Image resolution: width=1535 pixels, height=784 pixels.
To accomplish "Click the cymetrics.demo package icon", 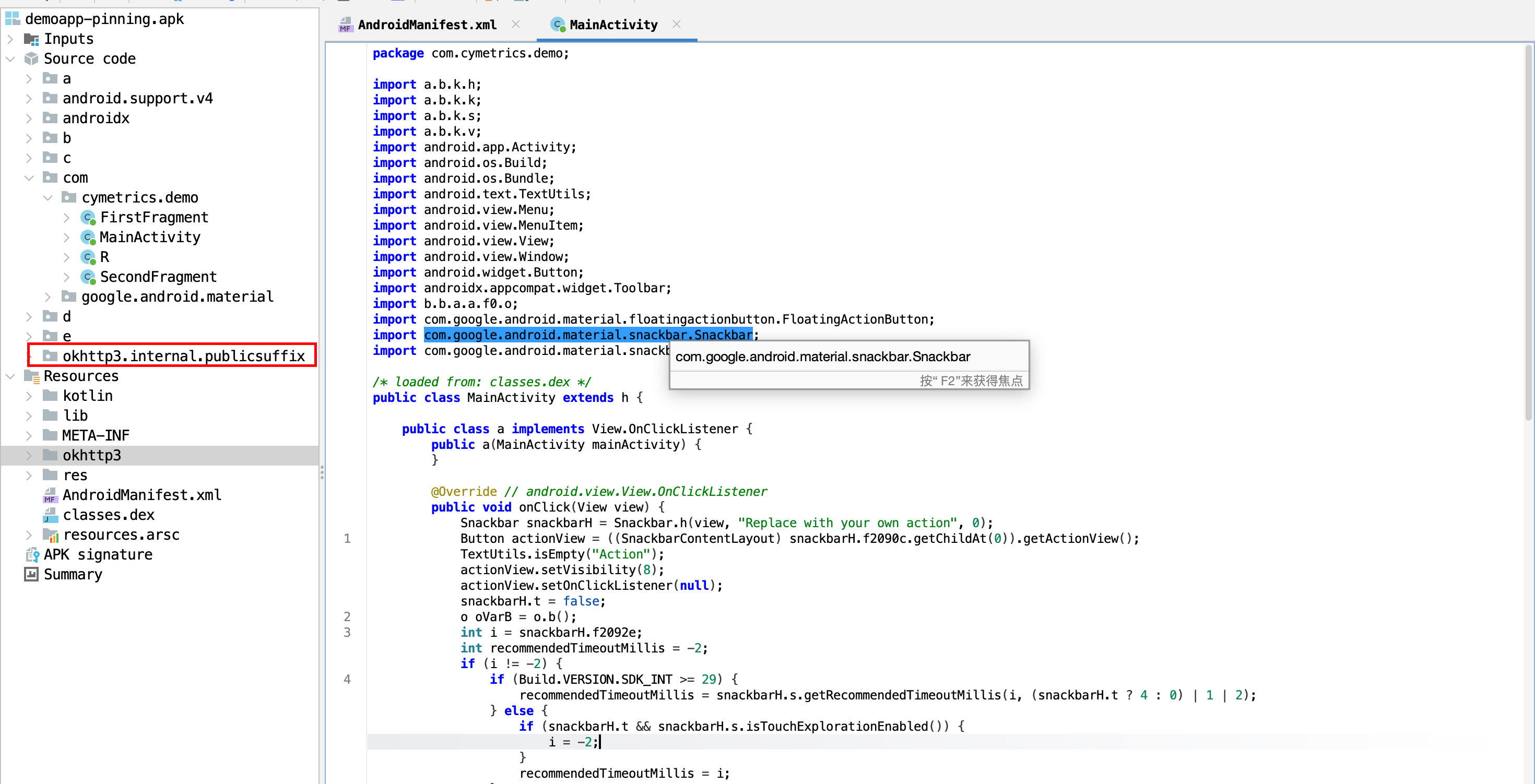I will pyautogui.click(x=69, y=197).
